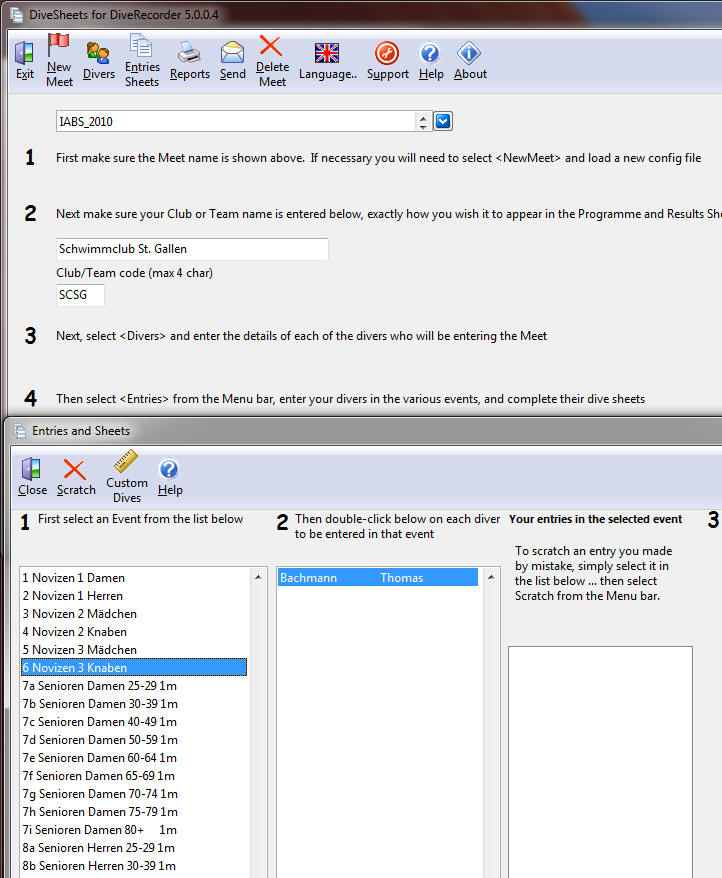
Task: Click the down spinner arrow of the meet field
Action: [x=423, y=127]
